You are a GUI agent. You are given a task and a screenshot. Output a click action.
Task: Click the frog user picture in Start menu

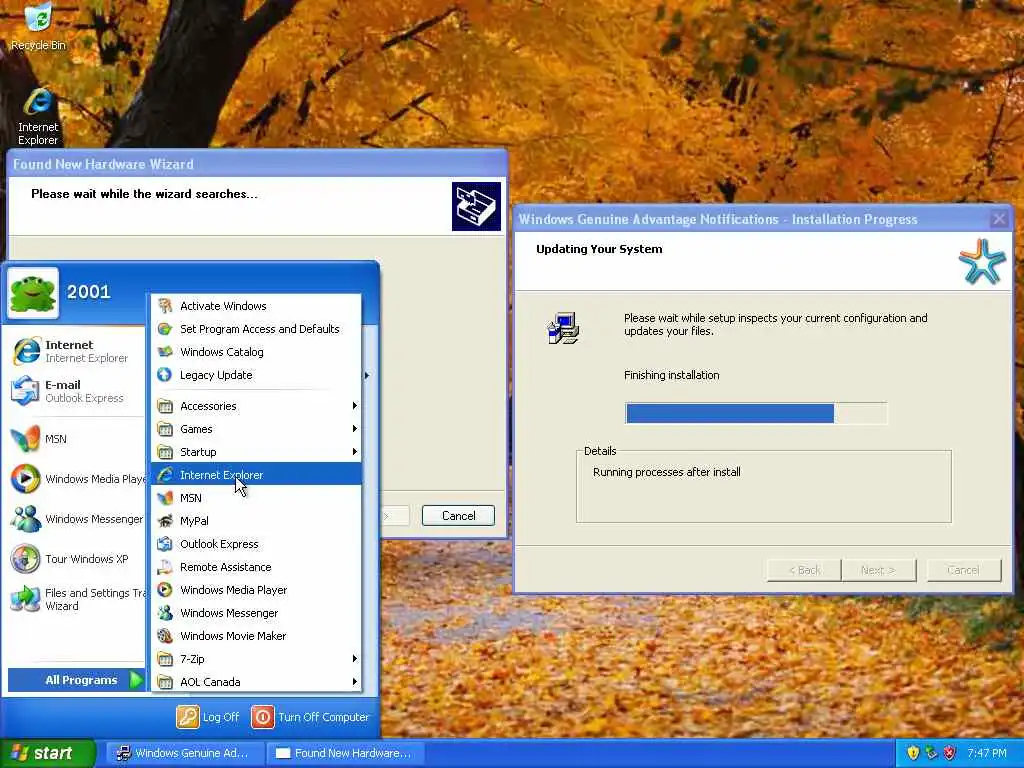tap(33, 293)
